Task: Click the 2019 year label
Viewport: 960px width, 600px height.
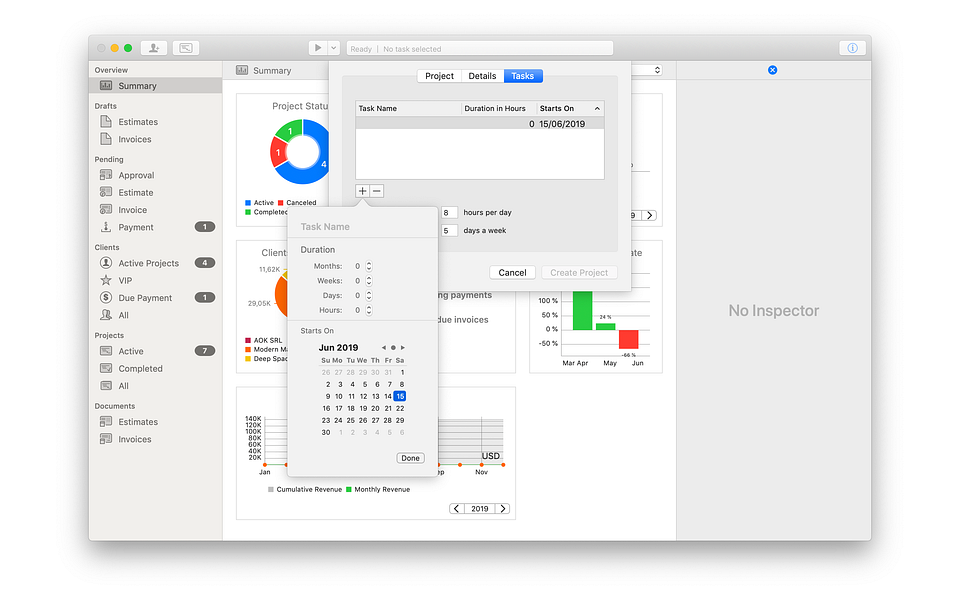Action: coord(479,509)
